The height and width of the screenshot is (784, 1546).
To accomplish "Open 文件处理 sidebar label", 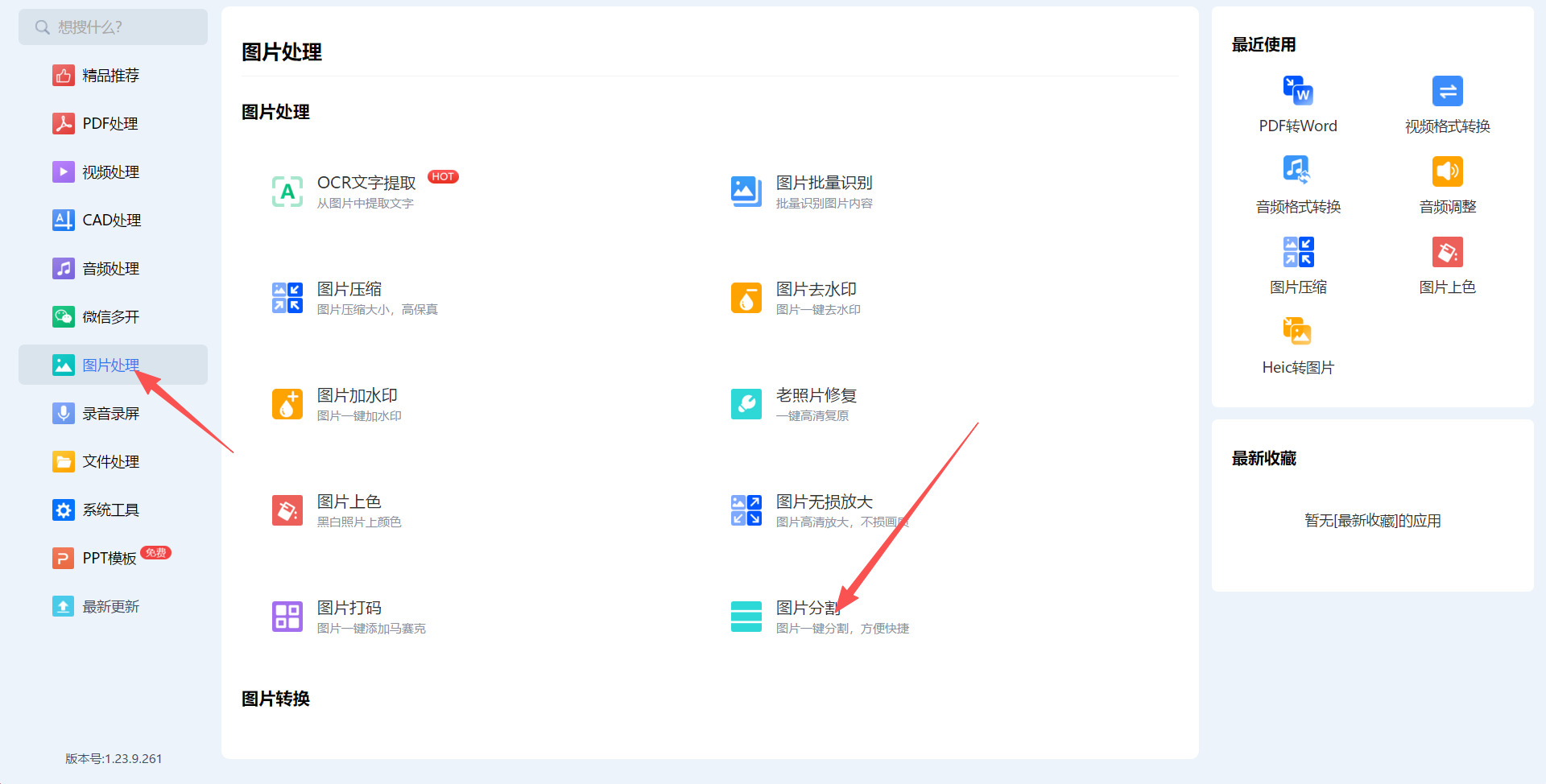I will (111, 462).
